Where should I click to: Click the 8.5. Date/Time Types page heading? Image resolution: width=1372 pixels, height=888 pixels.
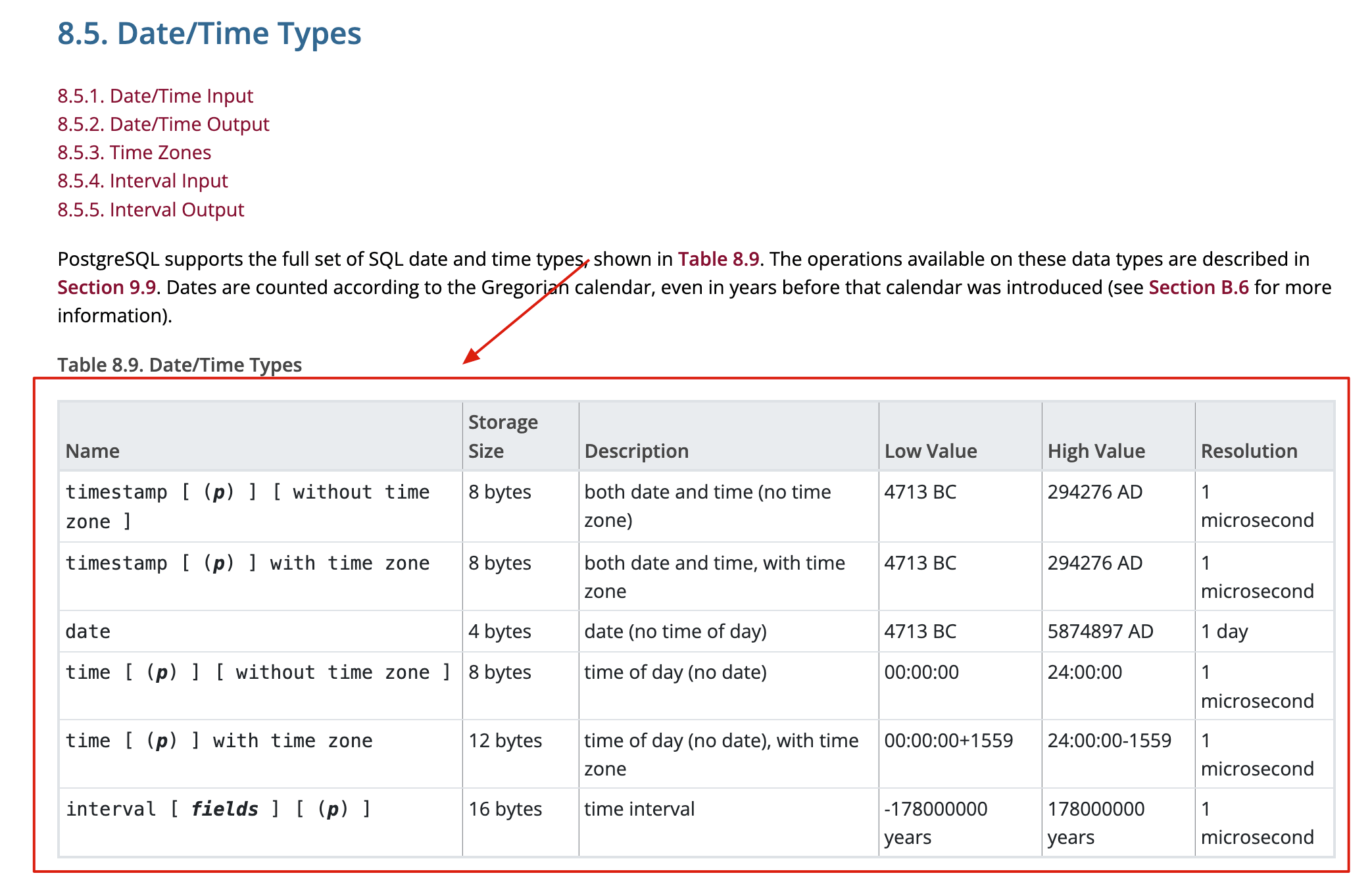(x=209, y=34)
